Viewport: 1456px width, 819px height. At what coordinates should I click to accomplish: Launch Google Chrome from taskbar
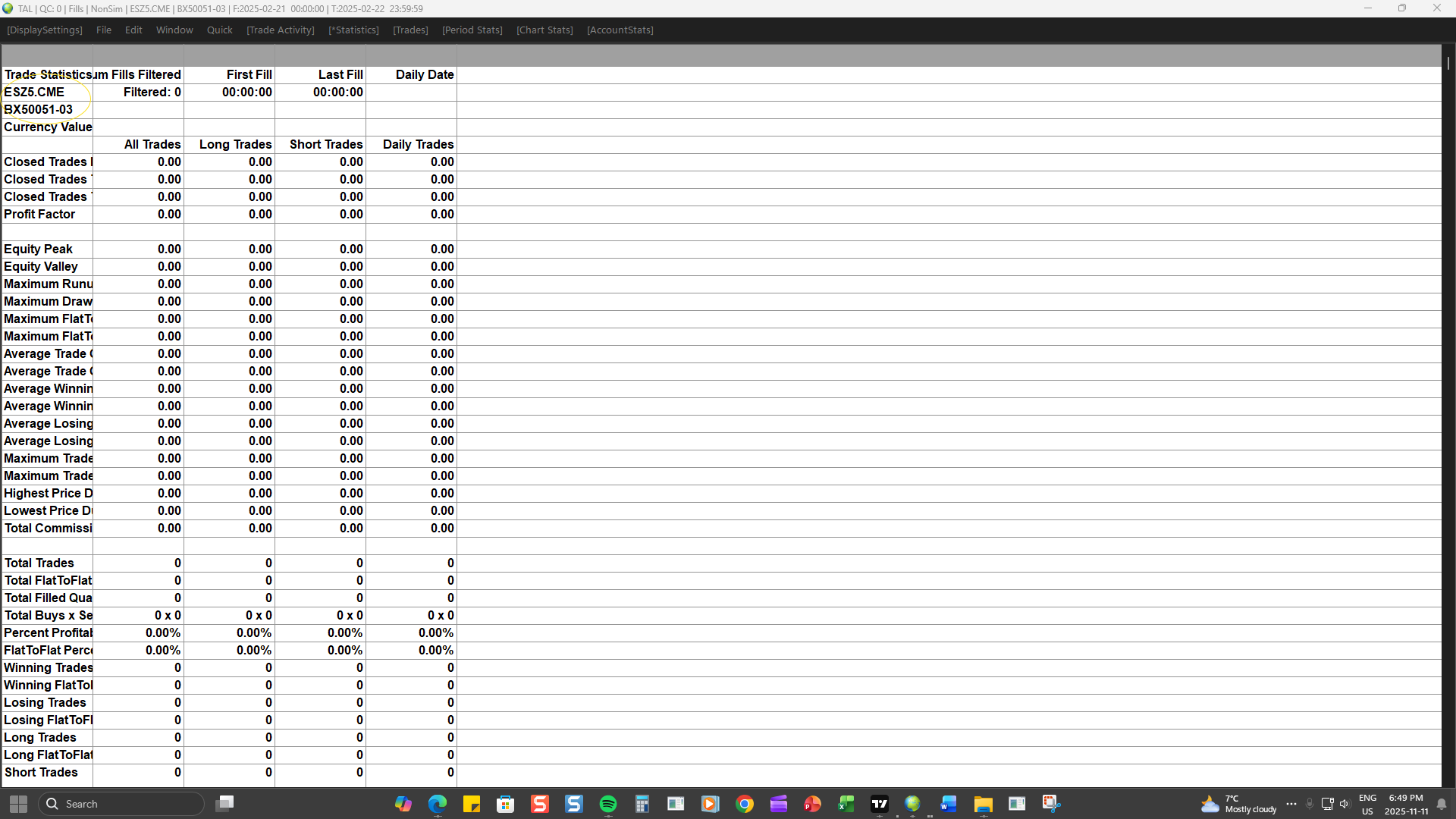pyautogui.click(x=745, y=804)
